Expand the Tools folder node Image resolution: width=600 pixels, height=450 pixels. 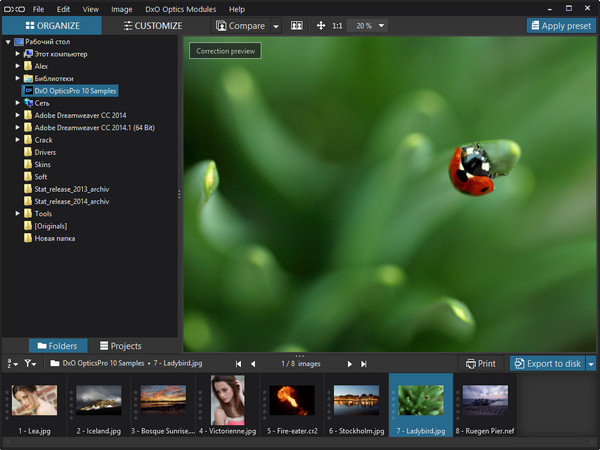point(17,213)
